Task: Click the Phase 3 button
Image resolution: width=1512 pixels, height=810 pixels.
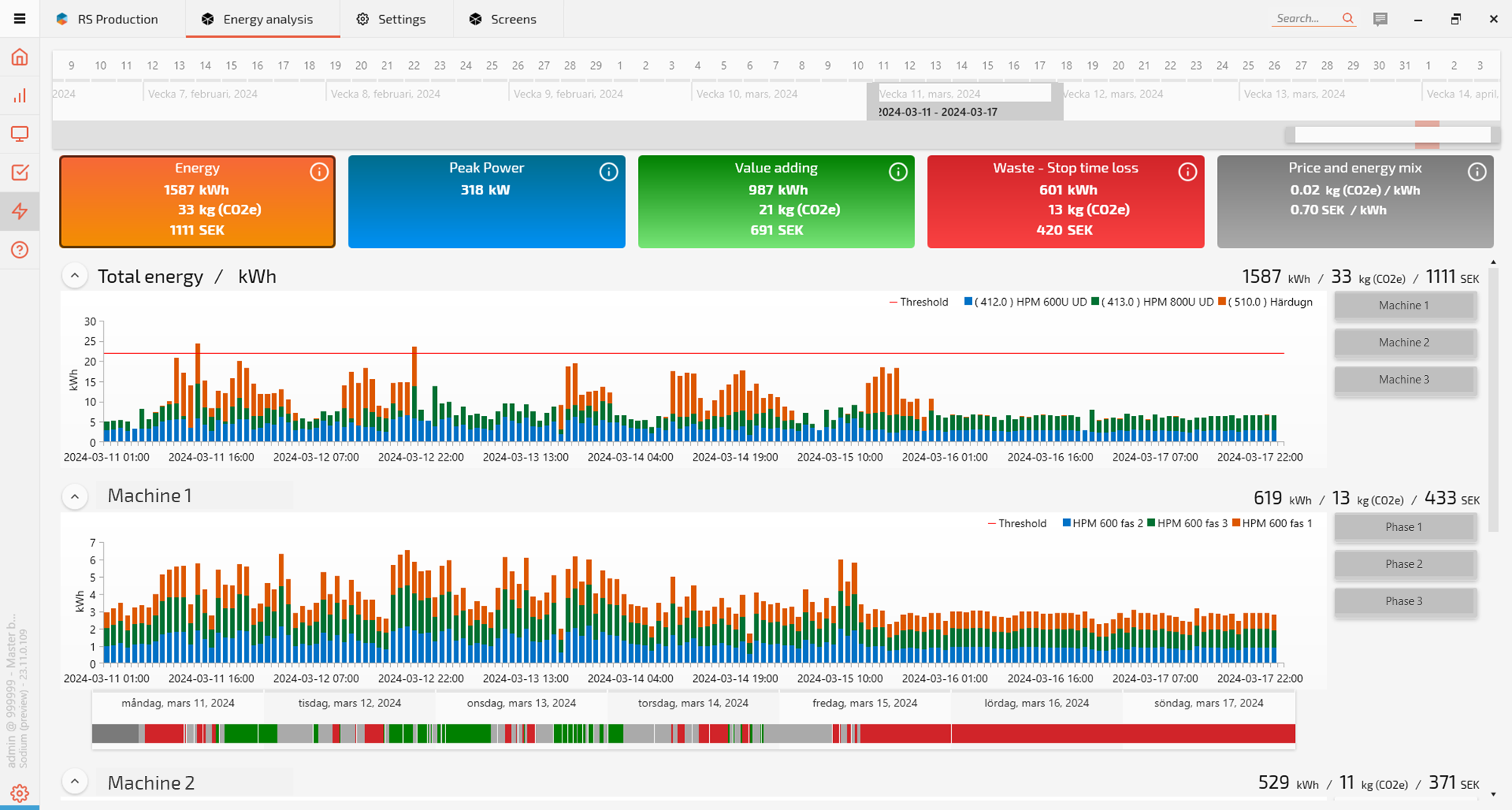Action: coord(1404,601)
